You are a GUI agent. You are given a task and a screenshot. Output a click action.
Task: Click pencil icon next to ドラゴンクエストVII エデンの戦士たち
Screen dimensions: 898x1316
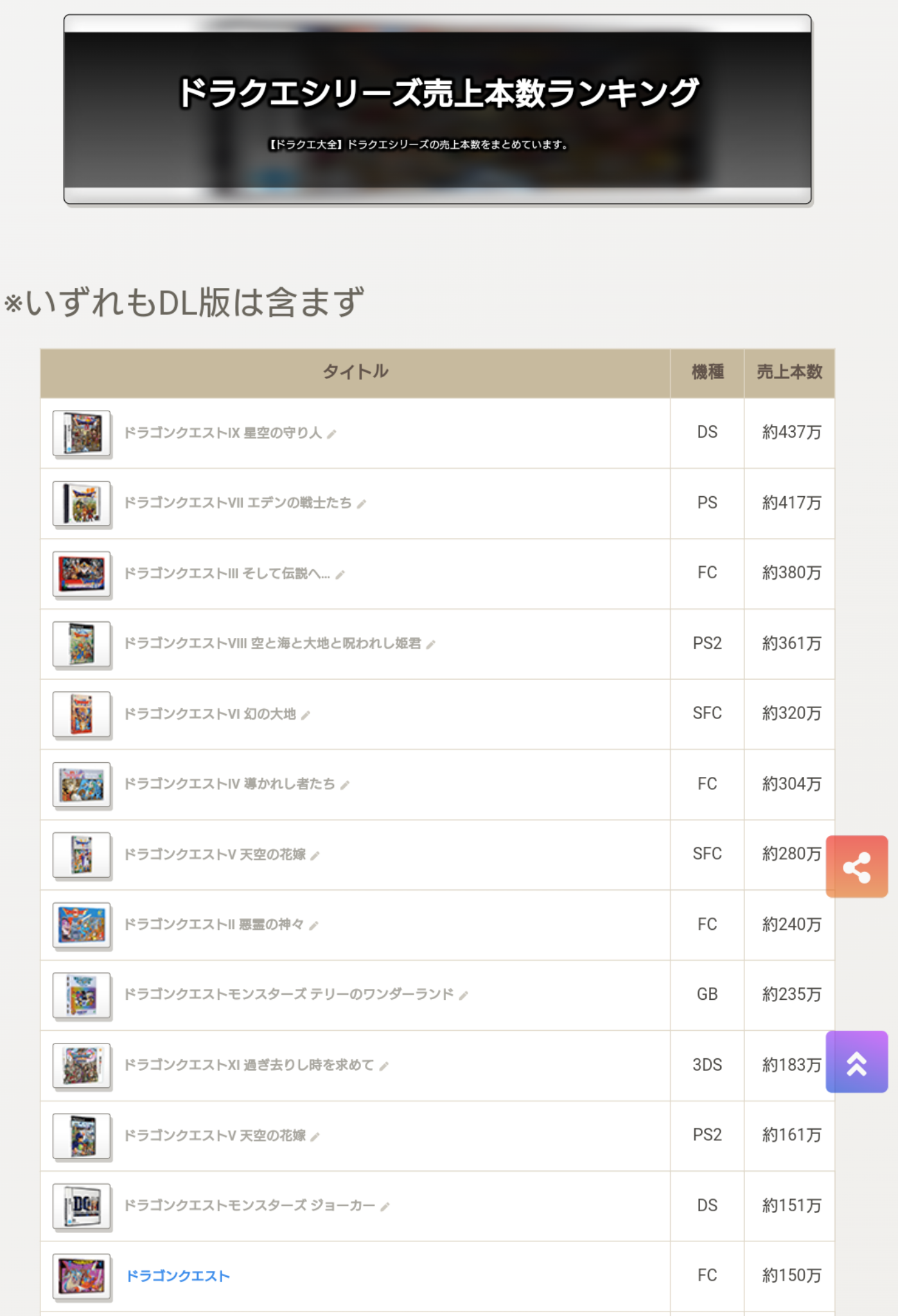(x=362, y=504)
